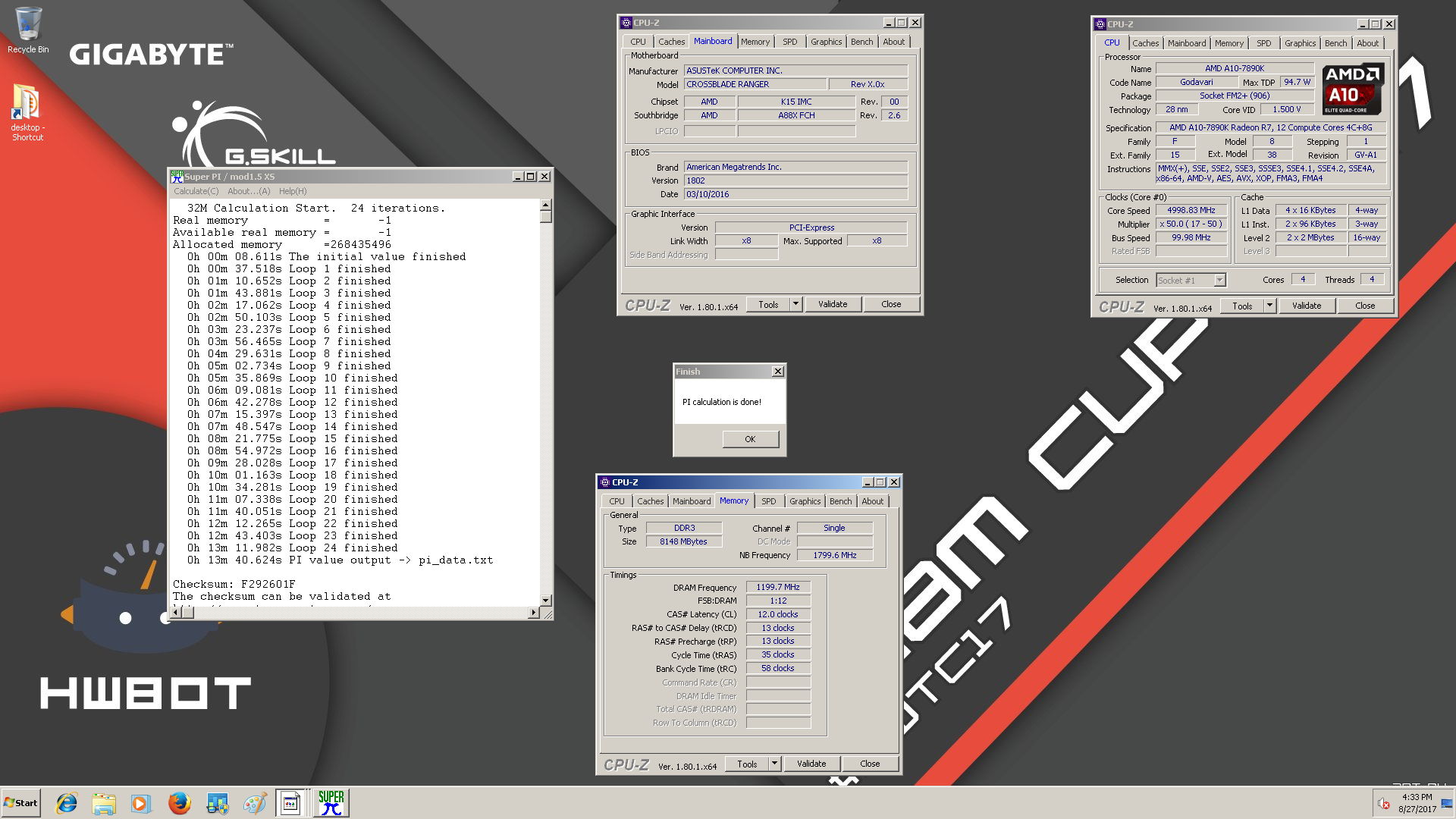This screenshot has height=819, width=1456.
Task: Switch to Caches tab in Mainboard window
Action: tap(671, 42)
